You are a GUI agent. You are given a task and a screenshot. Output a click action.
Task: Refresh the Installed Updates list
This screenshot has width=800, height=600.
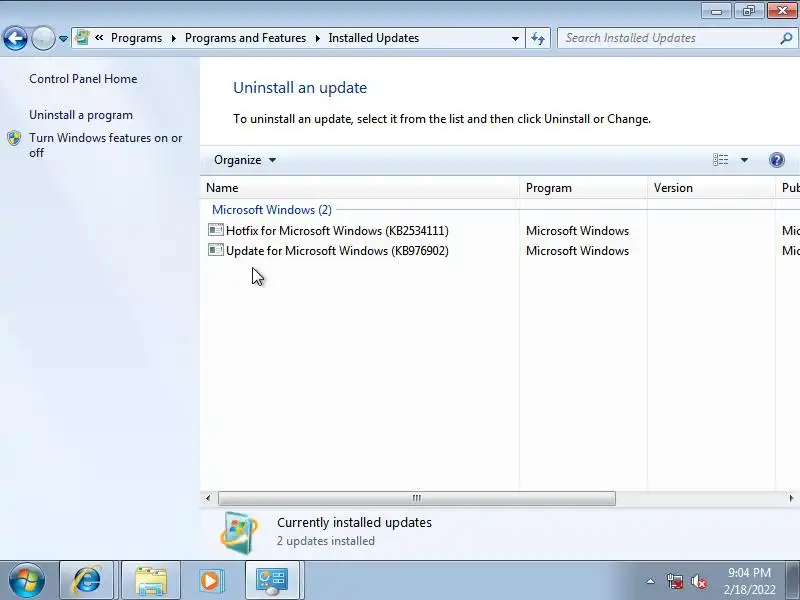538,38
